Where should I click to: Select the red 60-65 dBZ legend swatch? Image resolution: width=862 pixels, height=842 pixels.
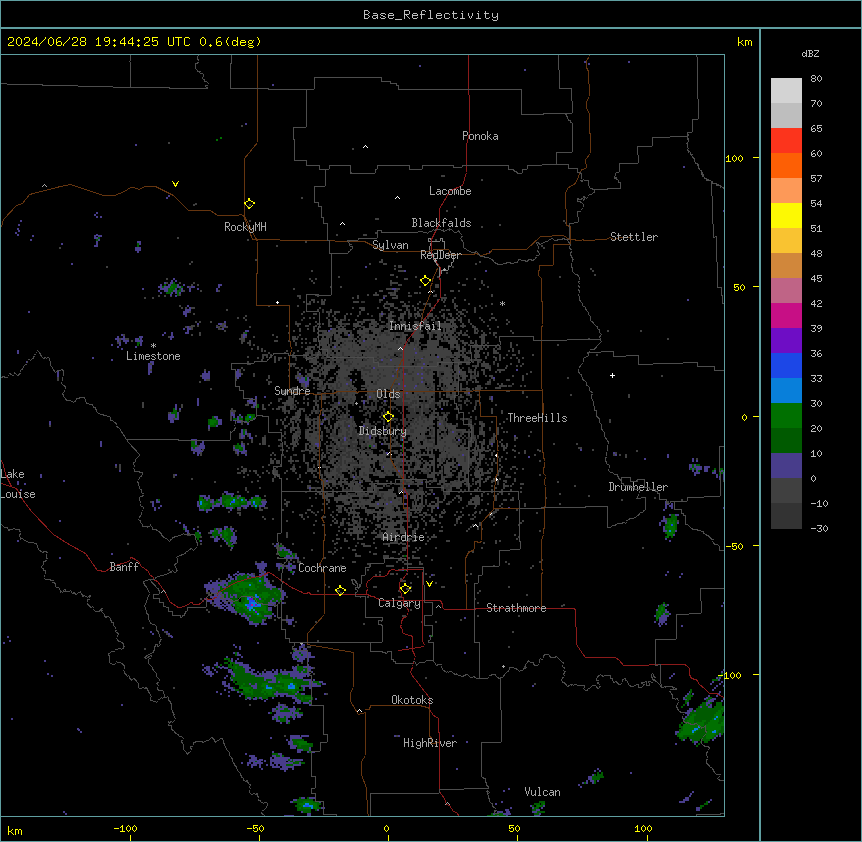click(x=786, y=140)
